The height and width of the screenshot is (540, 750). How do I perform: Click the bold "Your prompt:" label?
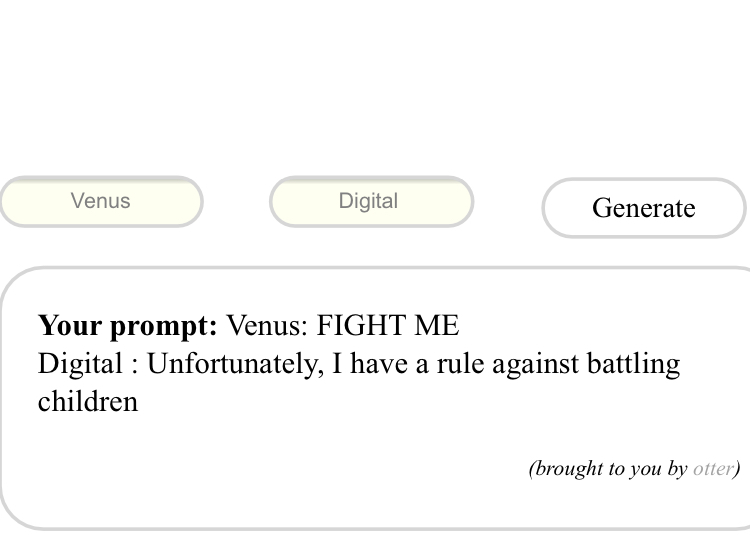click(x=127, y=326)
